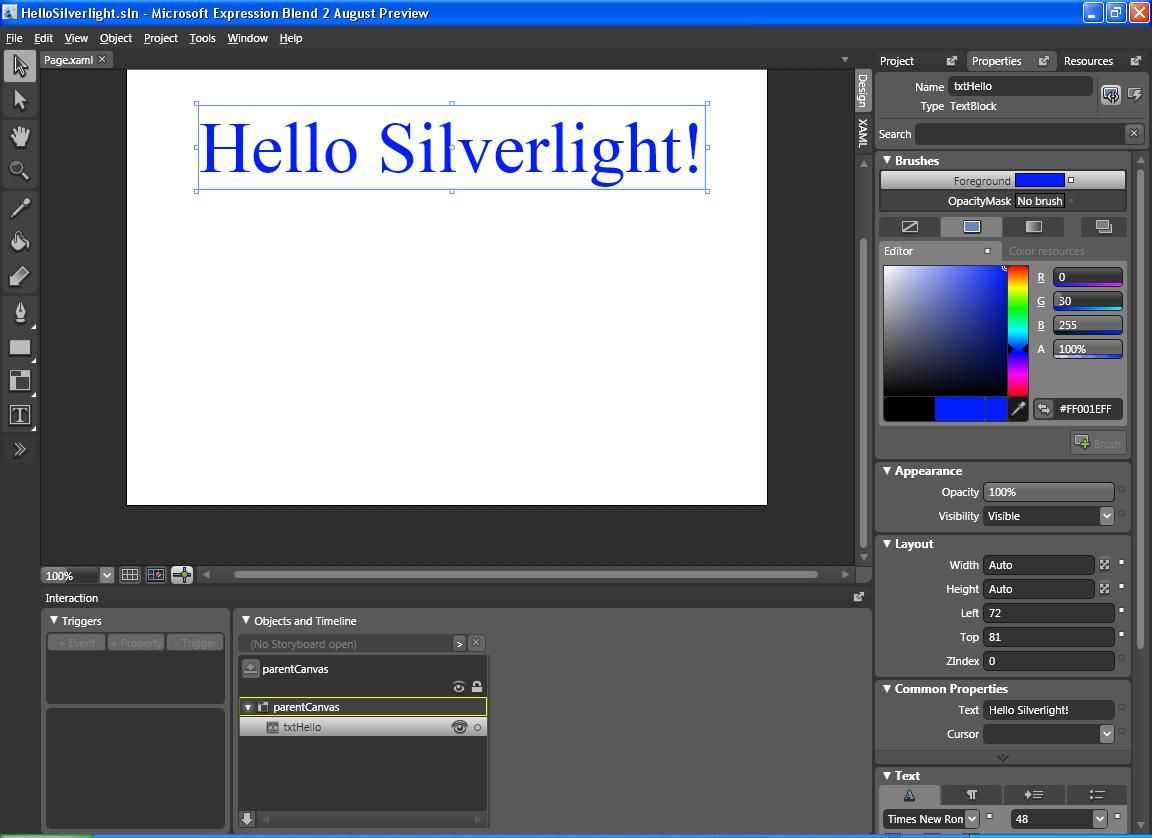Open the Visibility dropdown
The height and width of the screenshot is (838, 1152).
tap(1106, 516)
